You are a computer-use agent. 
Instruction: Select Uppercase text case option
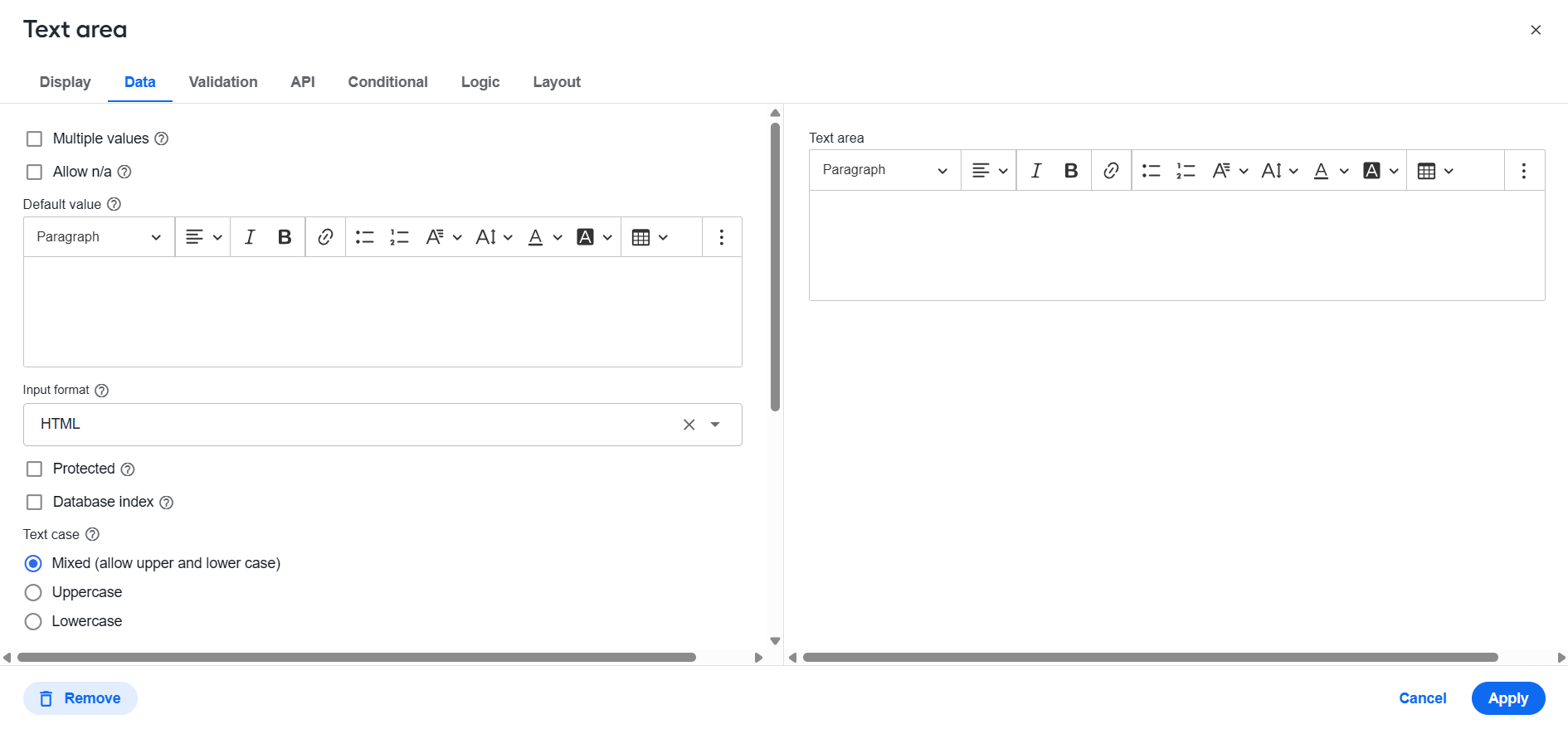pos(33,592)
